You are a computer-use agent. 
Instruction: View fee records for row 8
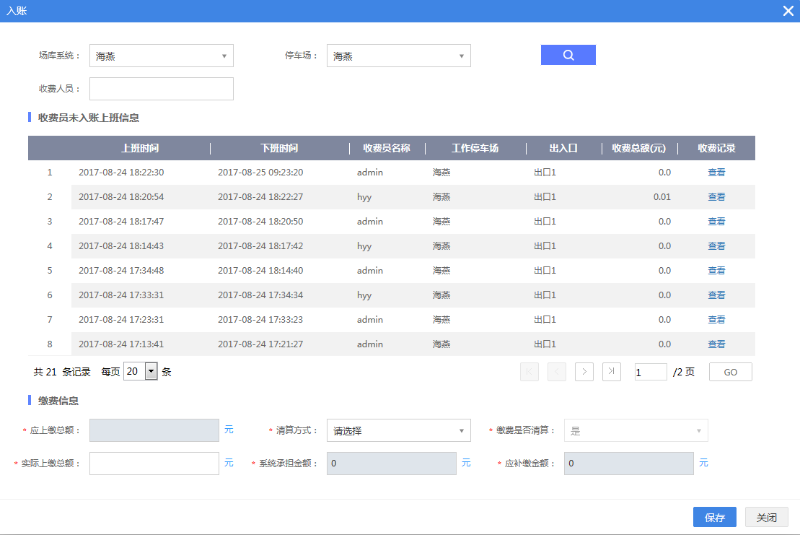point(716,344)
